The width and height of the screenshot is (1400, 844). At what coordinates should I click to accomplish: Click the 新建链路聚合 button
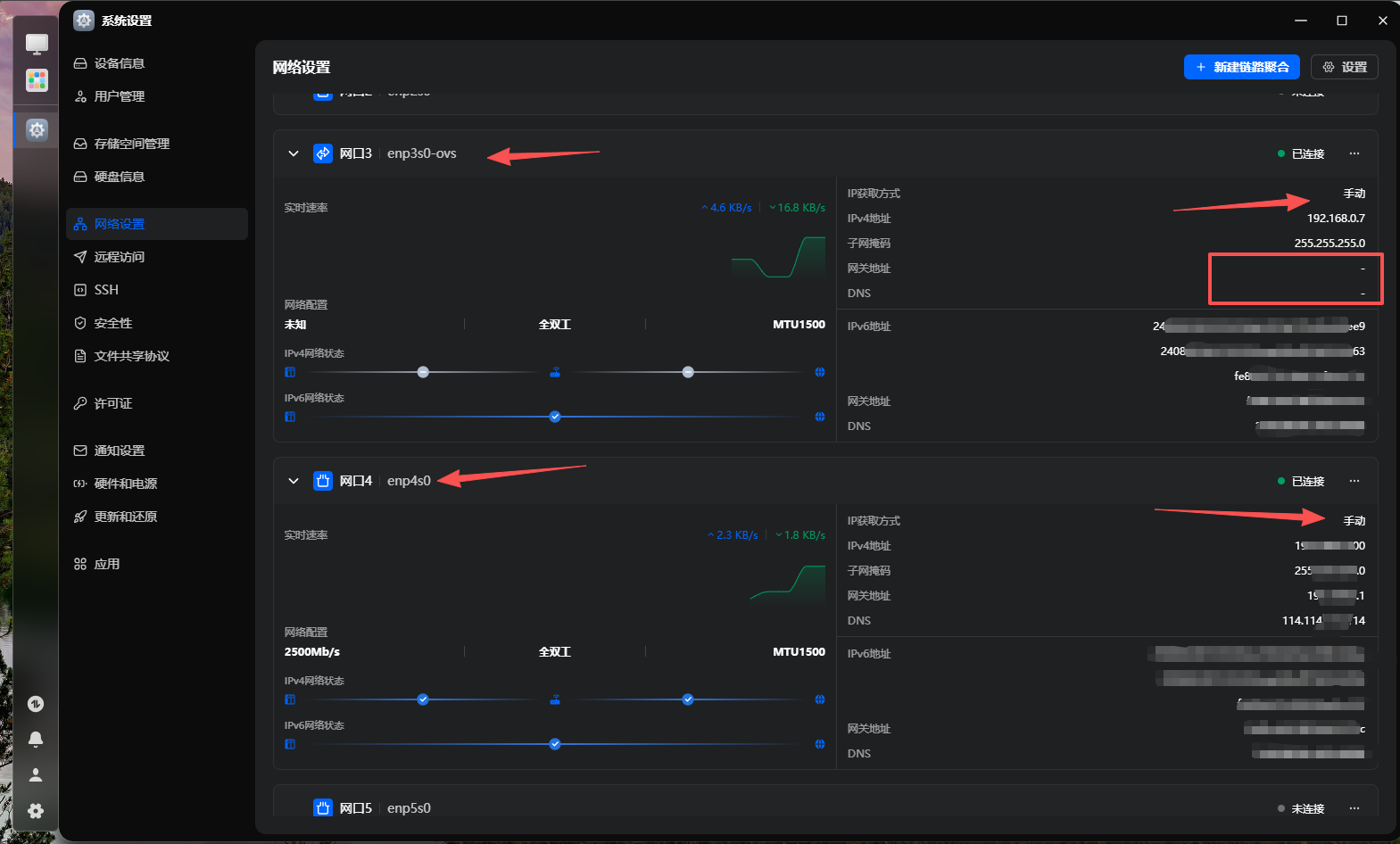[1241, 67]
